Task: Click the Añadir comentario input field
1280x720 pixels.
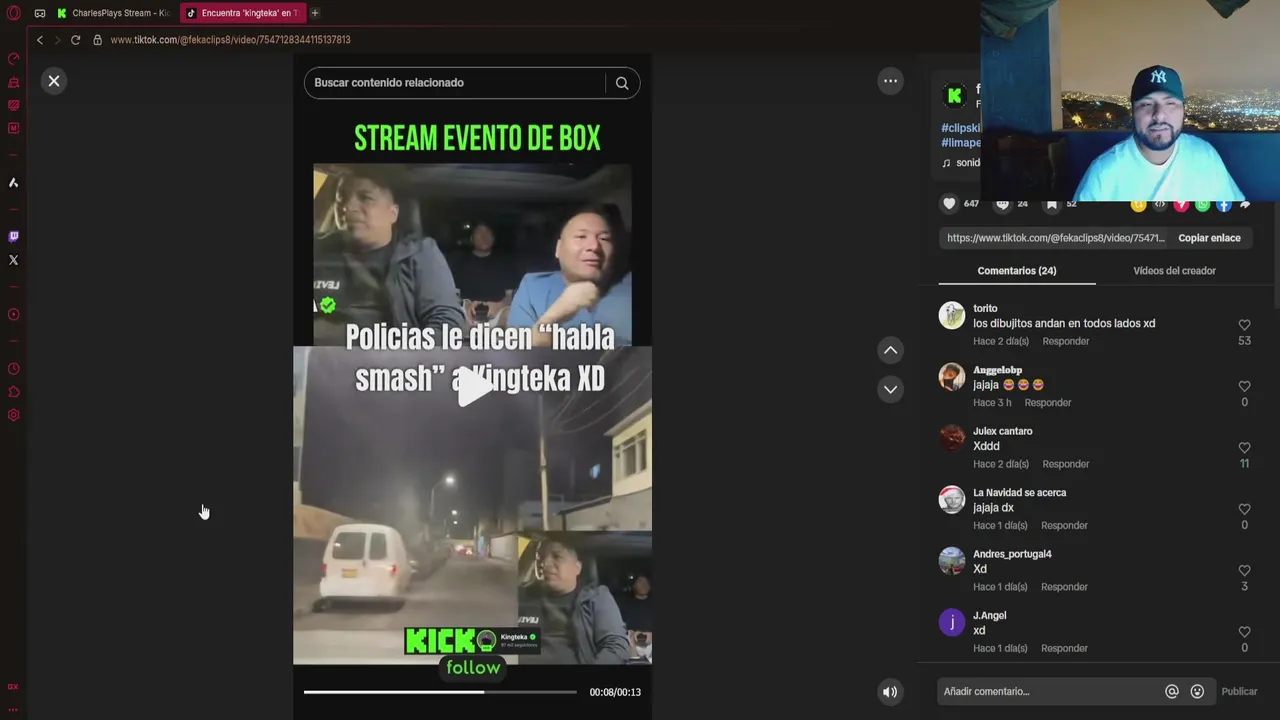Action: tap(1050, 692)
